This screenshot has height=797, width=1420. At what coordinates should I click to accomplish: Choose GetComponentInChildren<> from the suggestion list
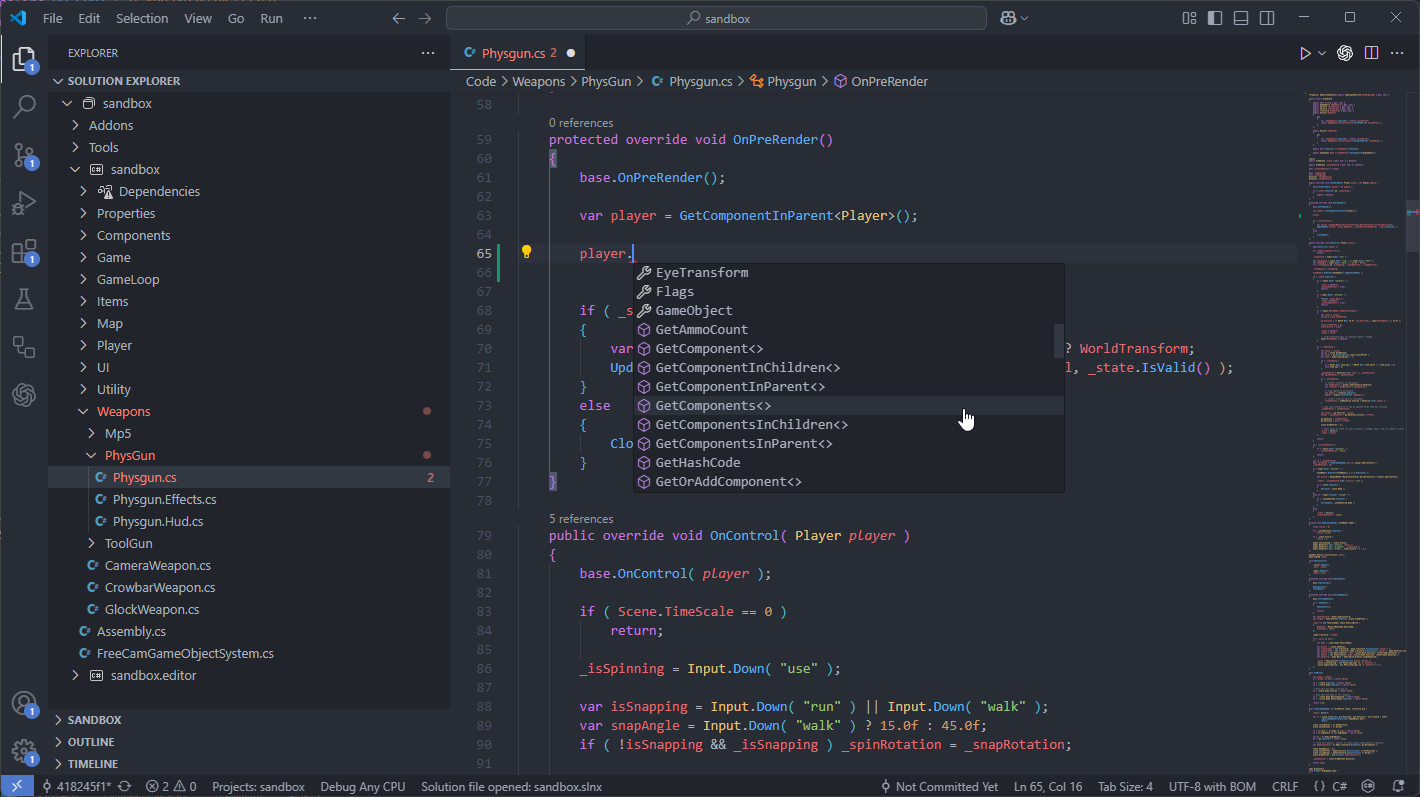(747, 368)
